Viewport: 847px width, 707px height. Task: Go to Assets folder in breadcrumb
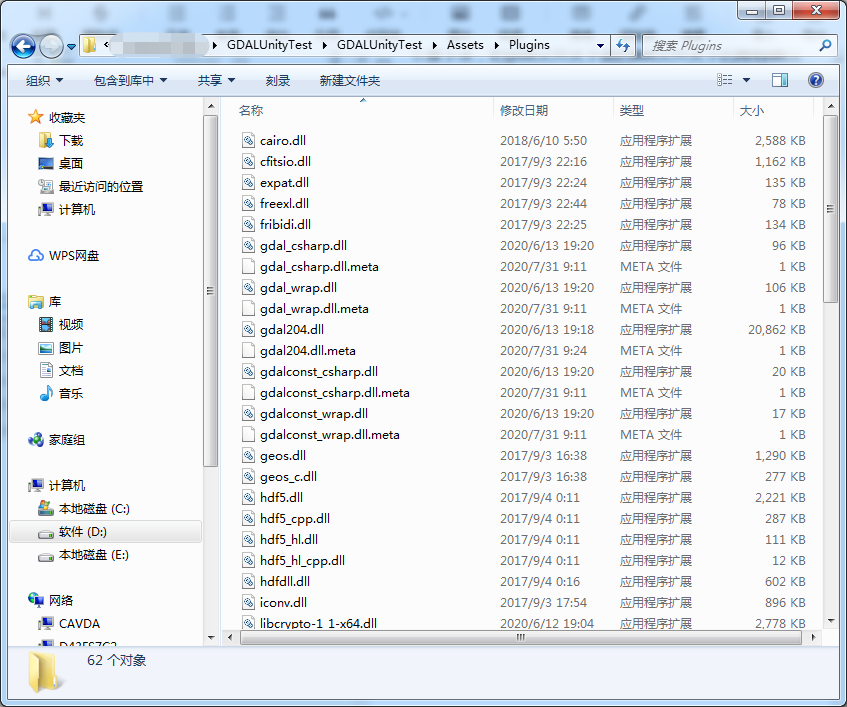click(465, 45)
